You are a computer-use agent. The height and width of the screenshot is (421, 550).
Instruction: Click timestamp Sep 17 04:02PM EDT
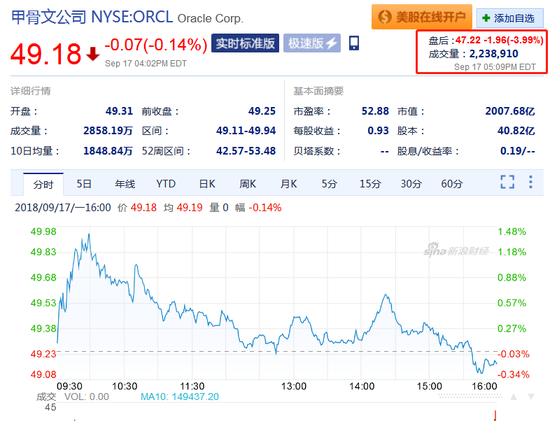click(x=146, y=64)
